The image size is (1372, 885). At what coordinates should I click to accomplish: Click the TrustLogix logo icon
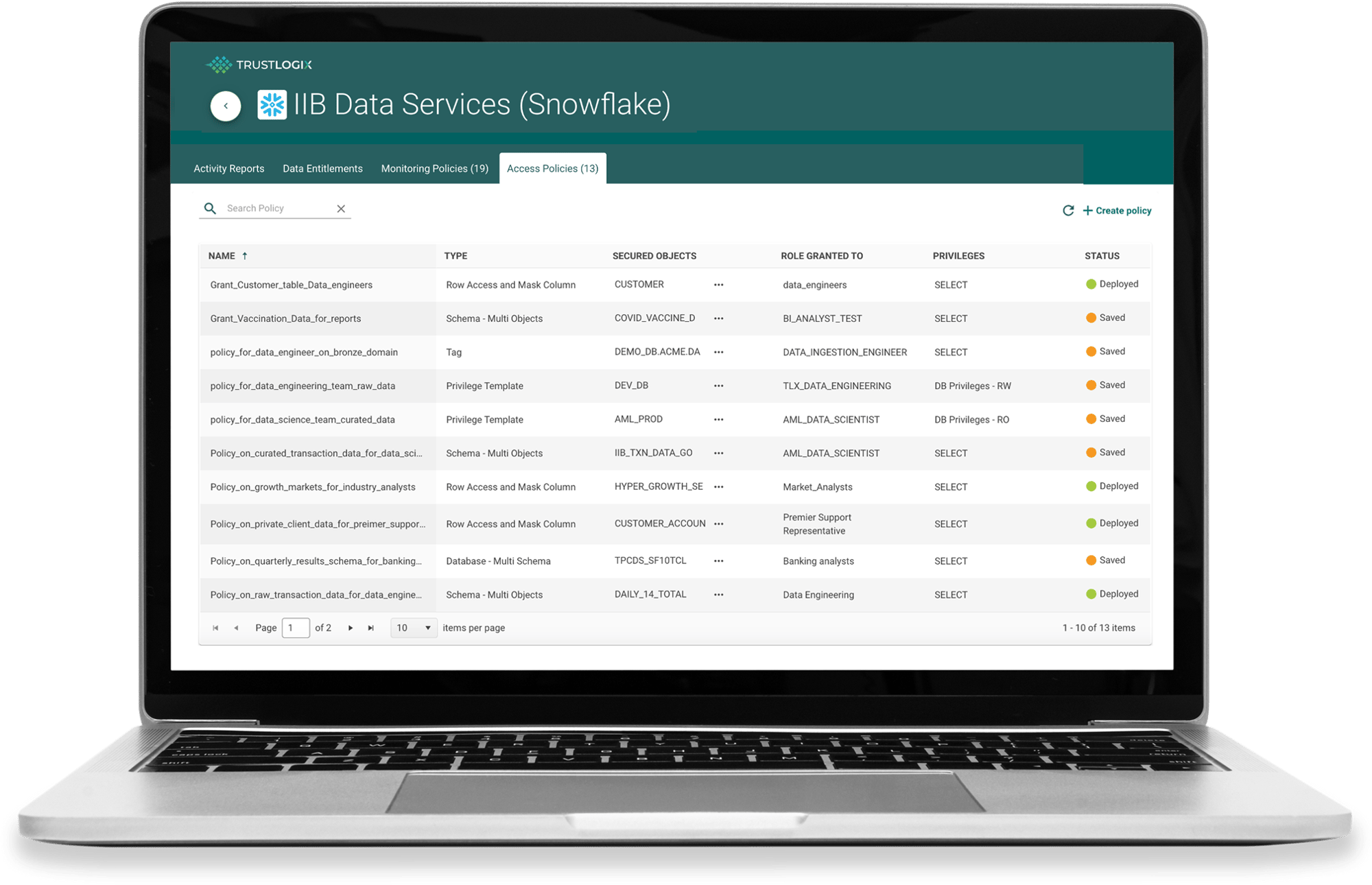[213, 66]
